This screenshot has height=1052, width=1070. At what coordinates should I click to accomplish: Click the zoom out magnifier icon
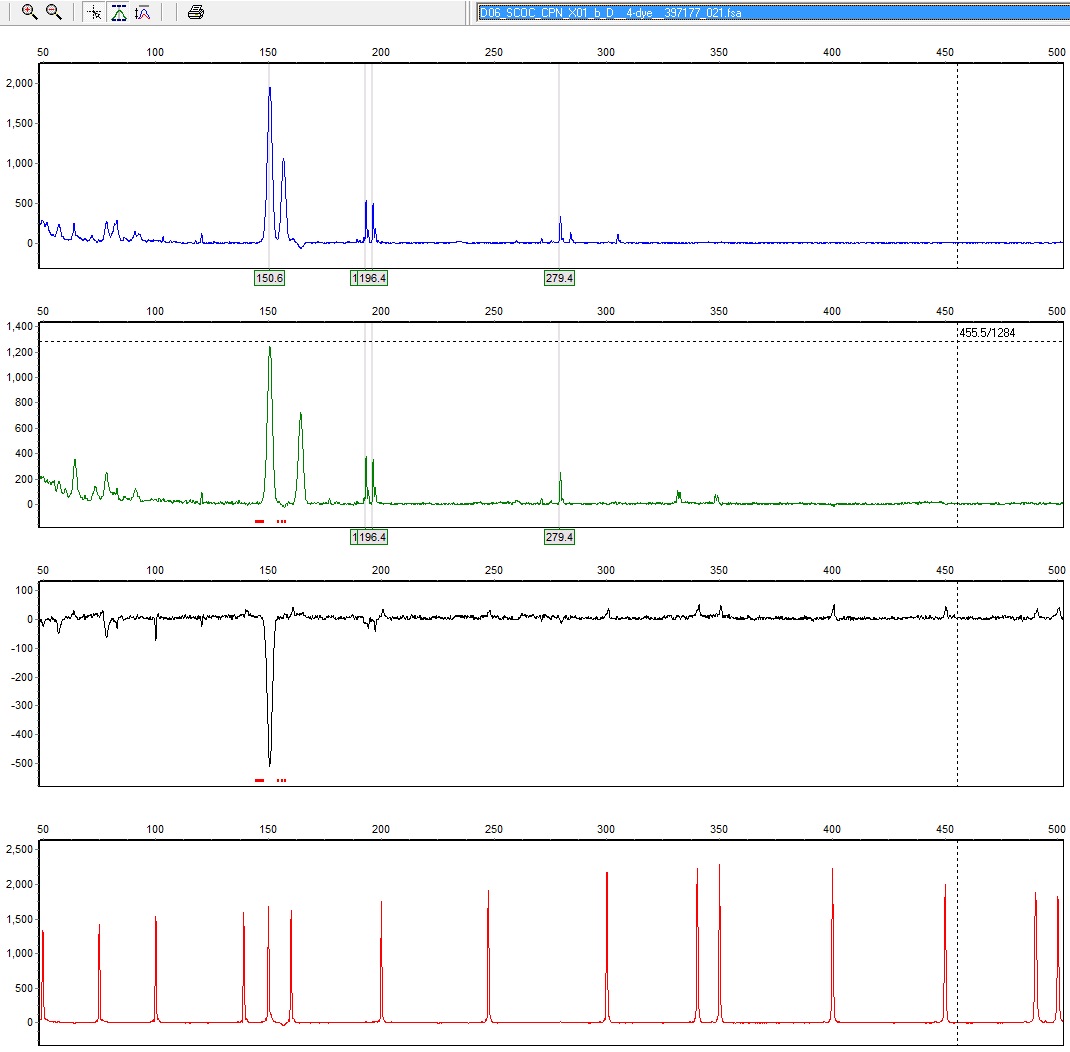[x=54, y=12]
